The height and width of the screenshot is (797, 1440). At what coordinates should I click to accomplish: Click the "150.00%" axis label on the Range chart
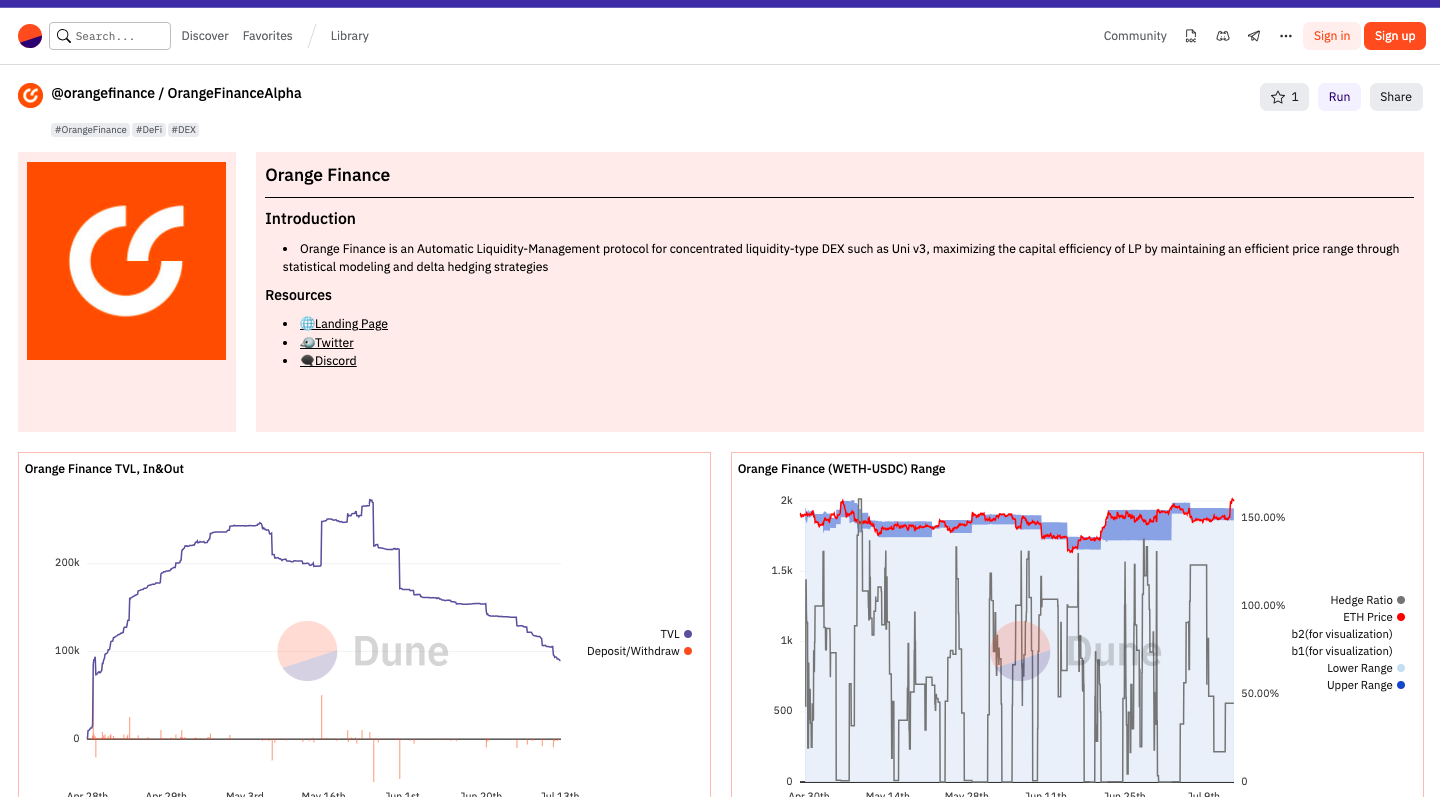1263,518
